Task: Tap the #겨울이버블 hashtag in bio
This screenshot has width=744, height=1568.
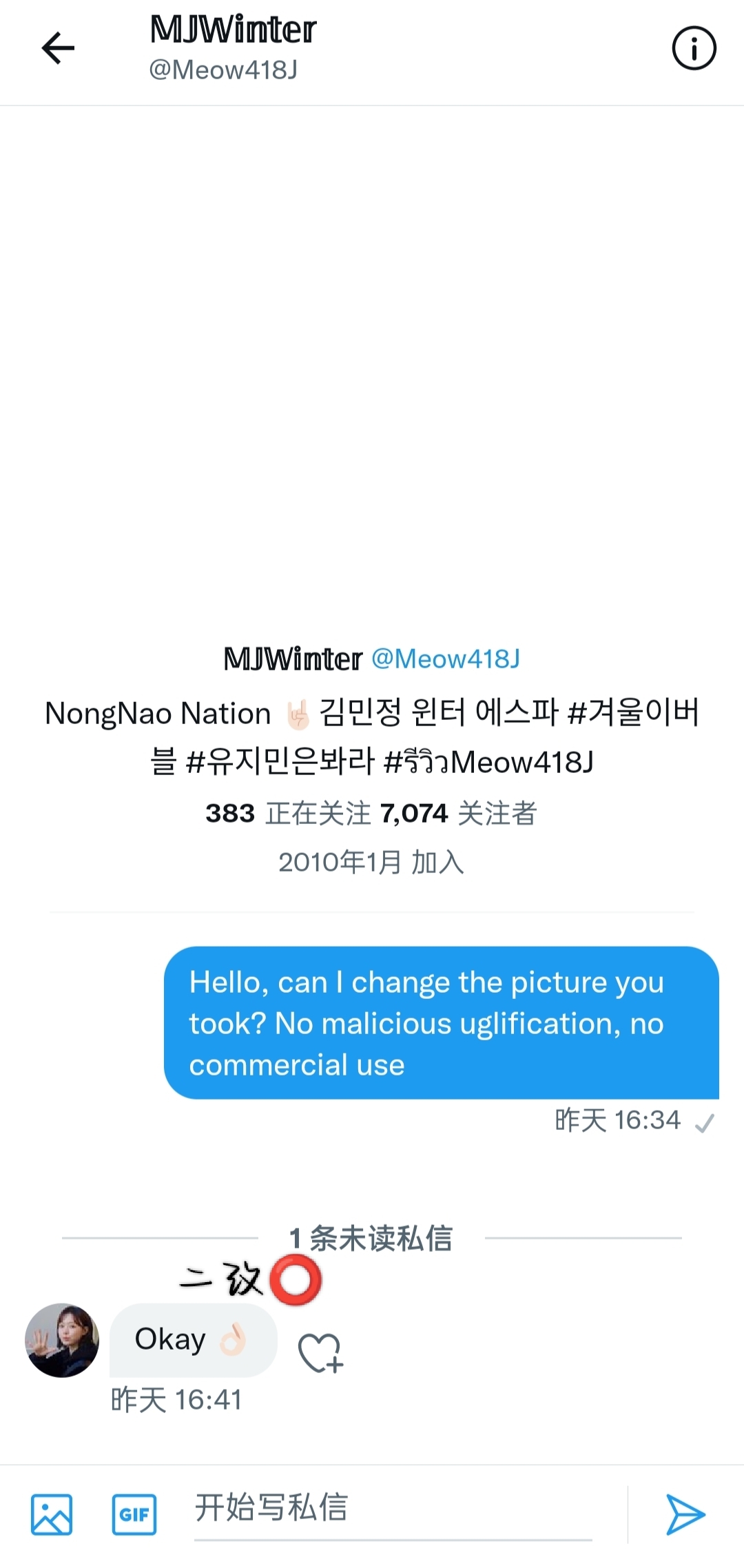Action: 634,713
